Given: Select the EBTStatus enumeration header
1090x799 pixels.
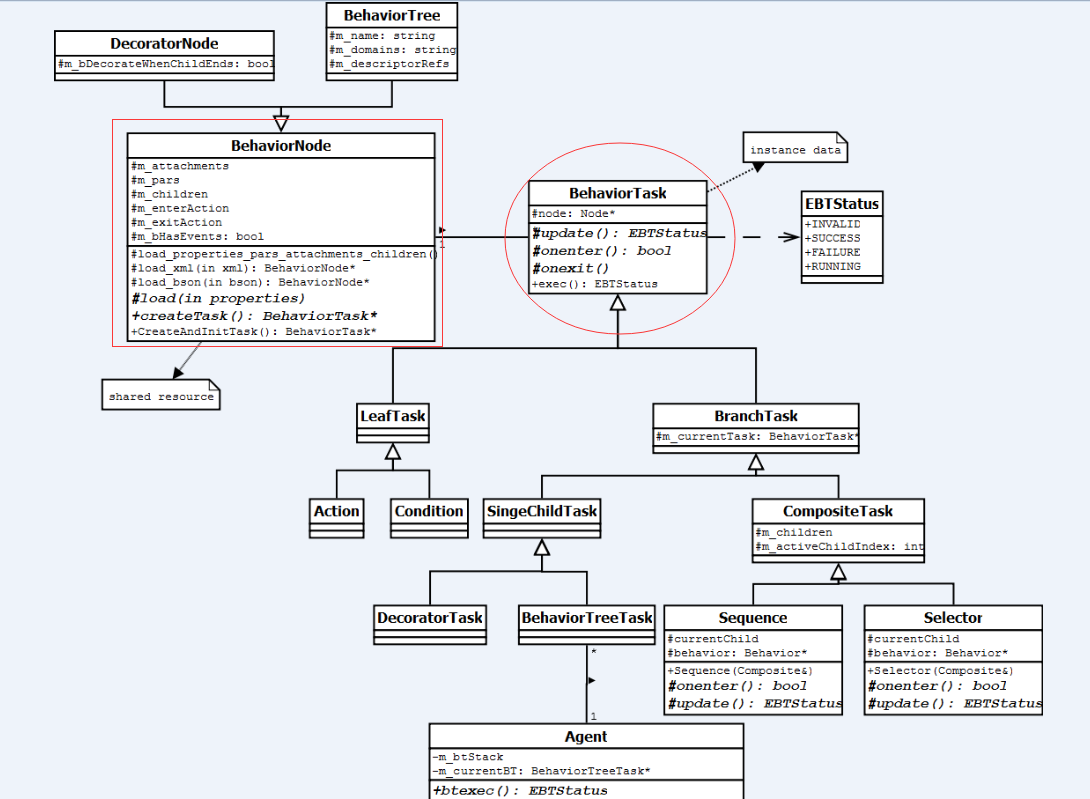Looking at the screenshot, I should (842, 204).
